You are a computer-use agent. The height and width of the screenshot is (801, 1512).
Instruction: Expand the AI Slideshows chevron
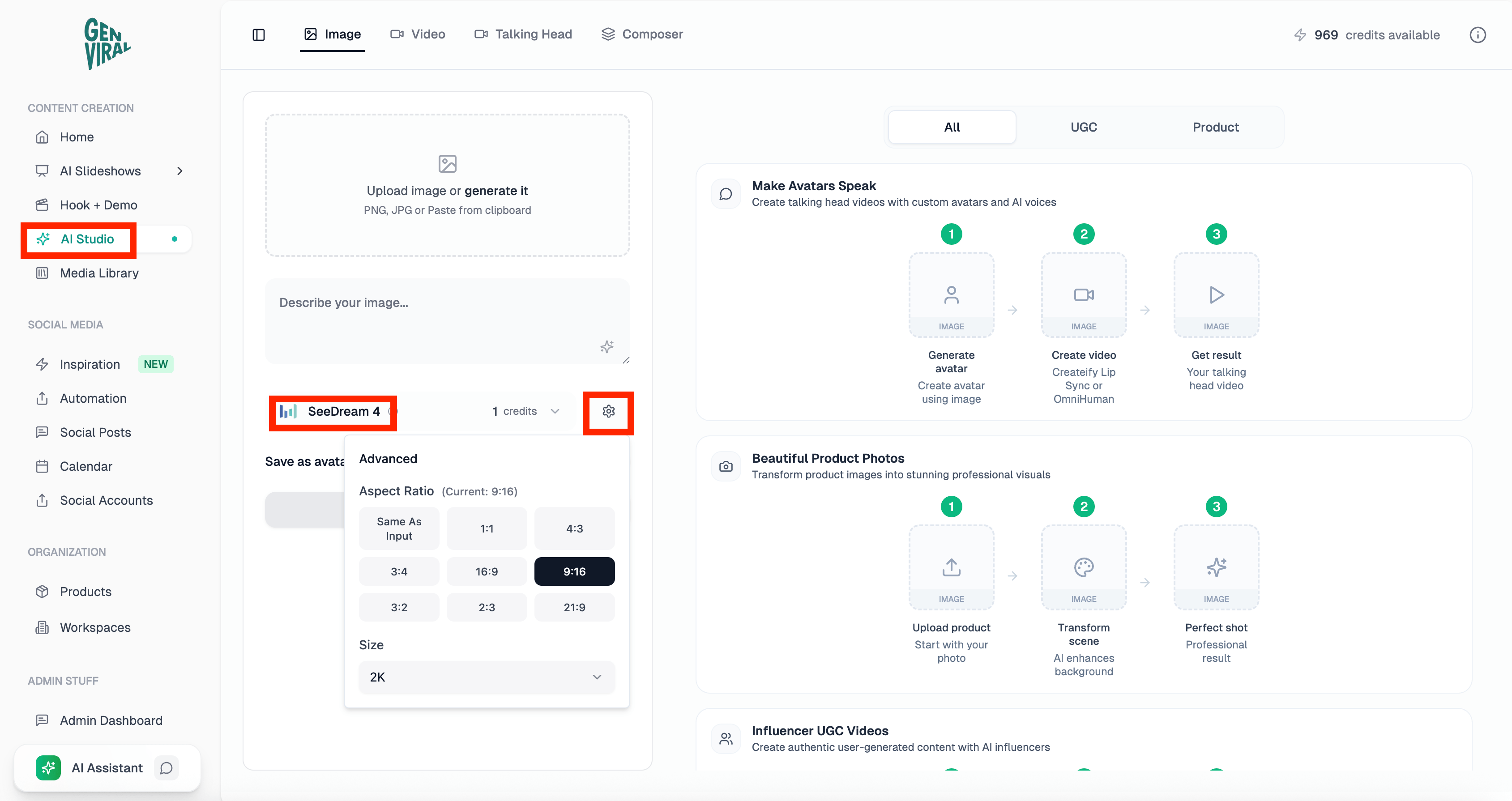pos(179,171)
